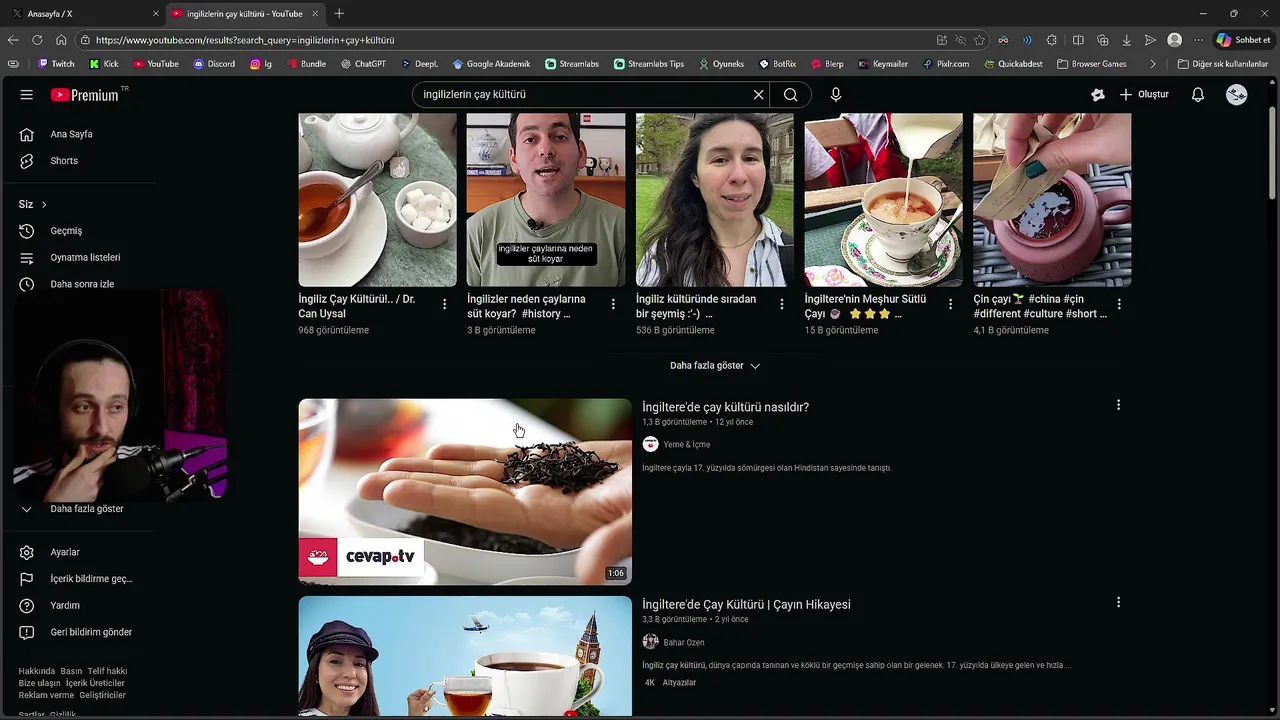Show more bookmarks chevron
1280x720 pixels.
[x=1153, y=64]
